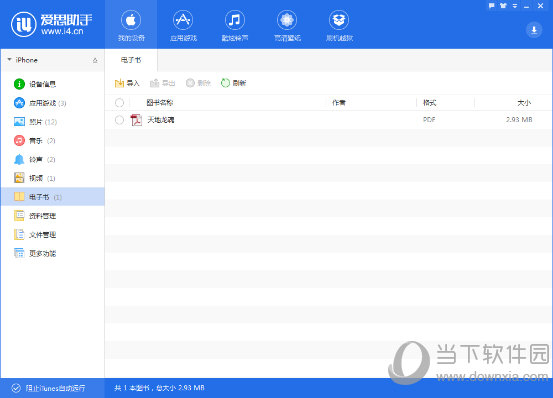
Task: Click the i4 爱思助手 logo
Action: pos(52,24)
